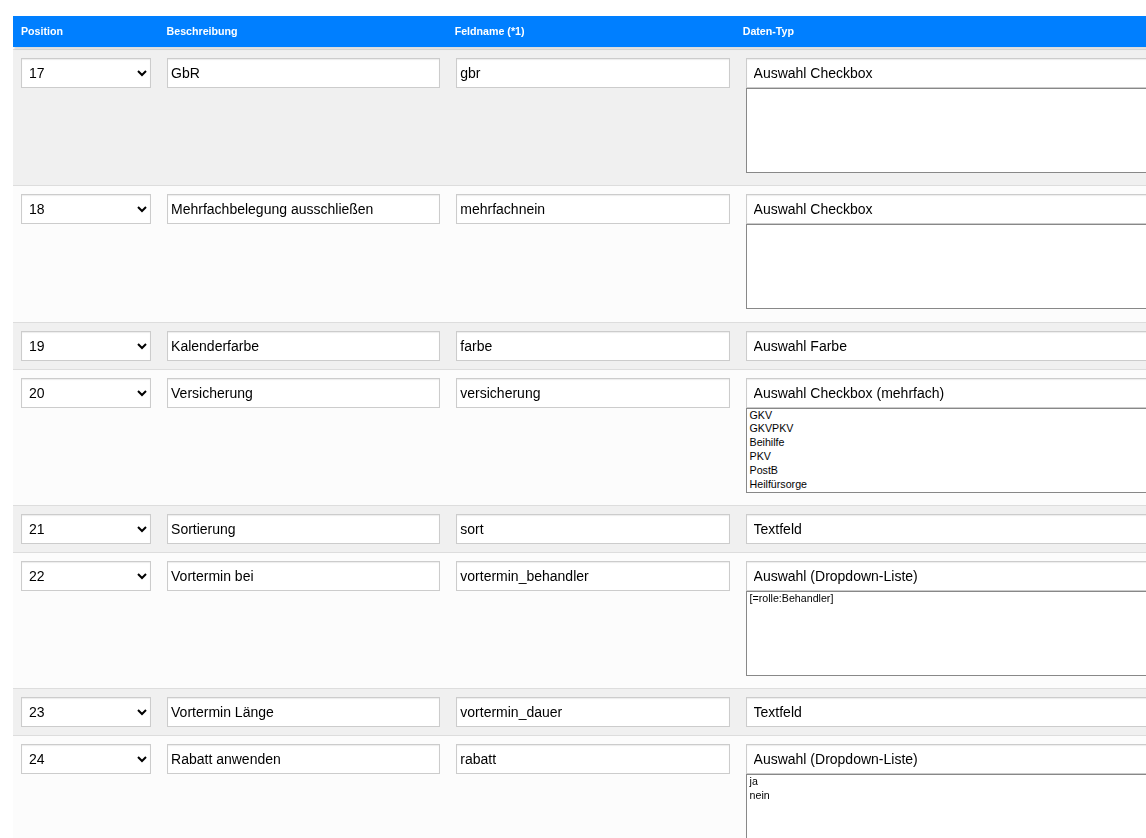Open the position dropdown showing 19
Viewport: 1146px width, 838px height.
coord(86,346)
